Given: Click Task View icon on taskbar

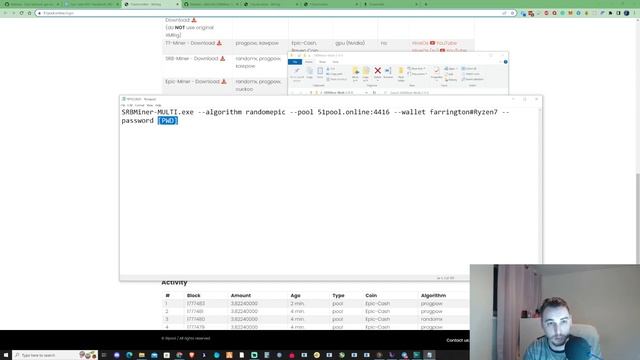Looking at the screenshot, I should 104,355.
